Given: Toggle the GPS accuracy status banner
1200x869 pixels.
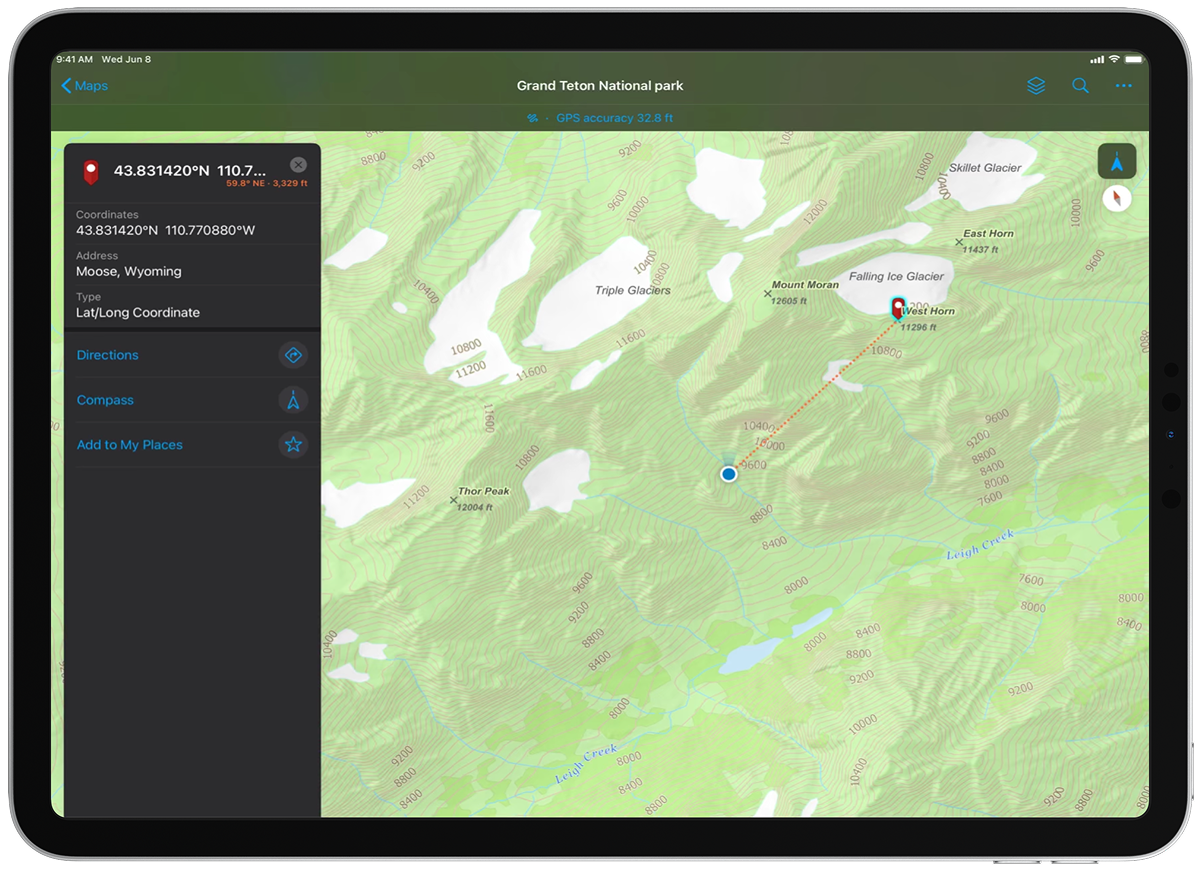Looking at the screenshot, I should [x=600, y=118].
